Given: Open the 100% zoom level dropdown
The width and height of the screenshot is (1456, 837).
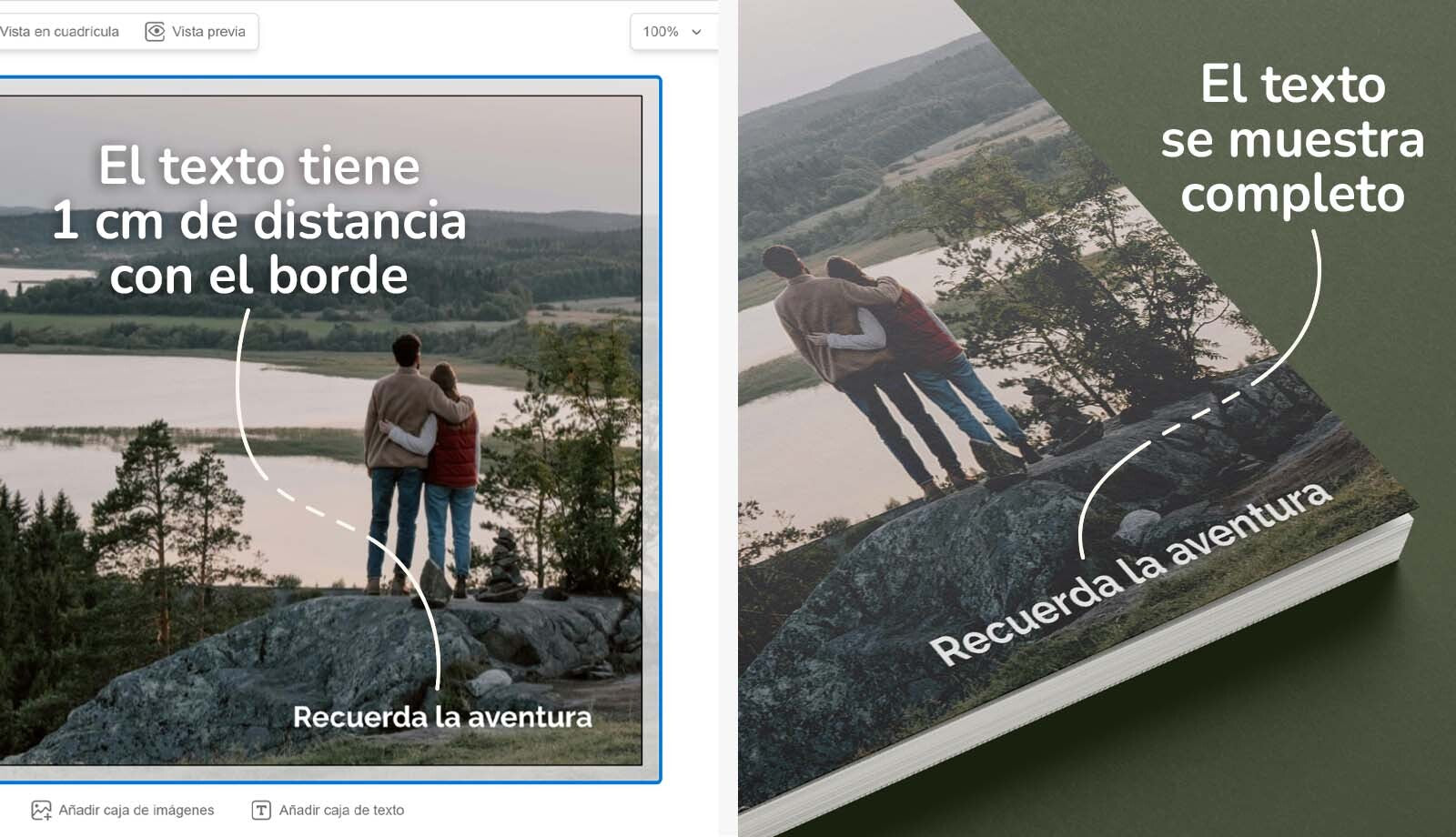Looking at the screenshot, I should [x=662, y=32].
